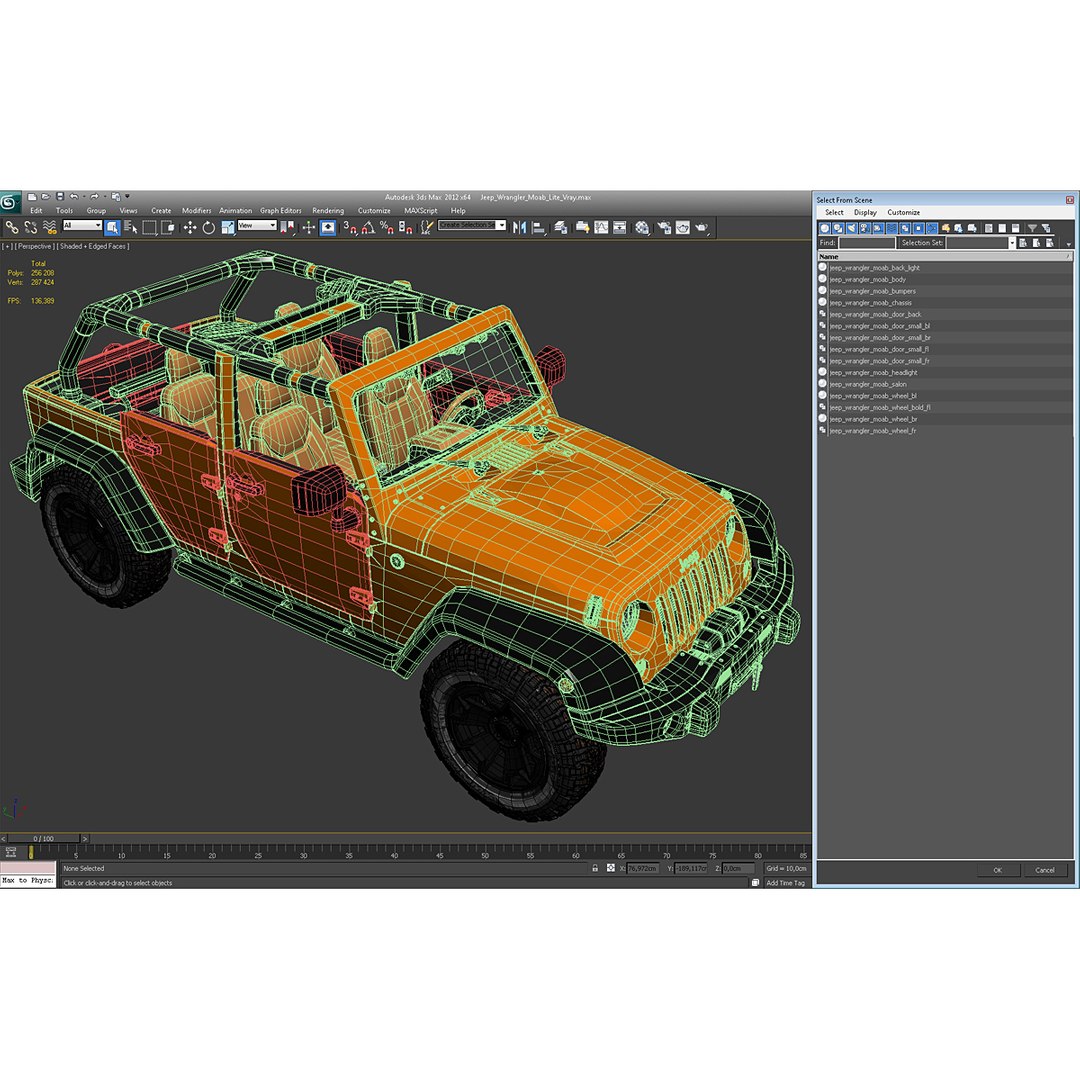Open Render Setup
The image size is (1080, 1080).
pyautogui.click(x=664, y=227)
